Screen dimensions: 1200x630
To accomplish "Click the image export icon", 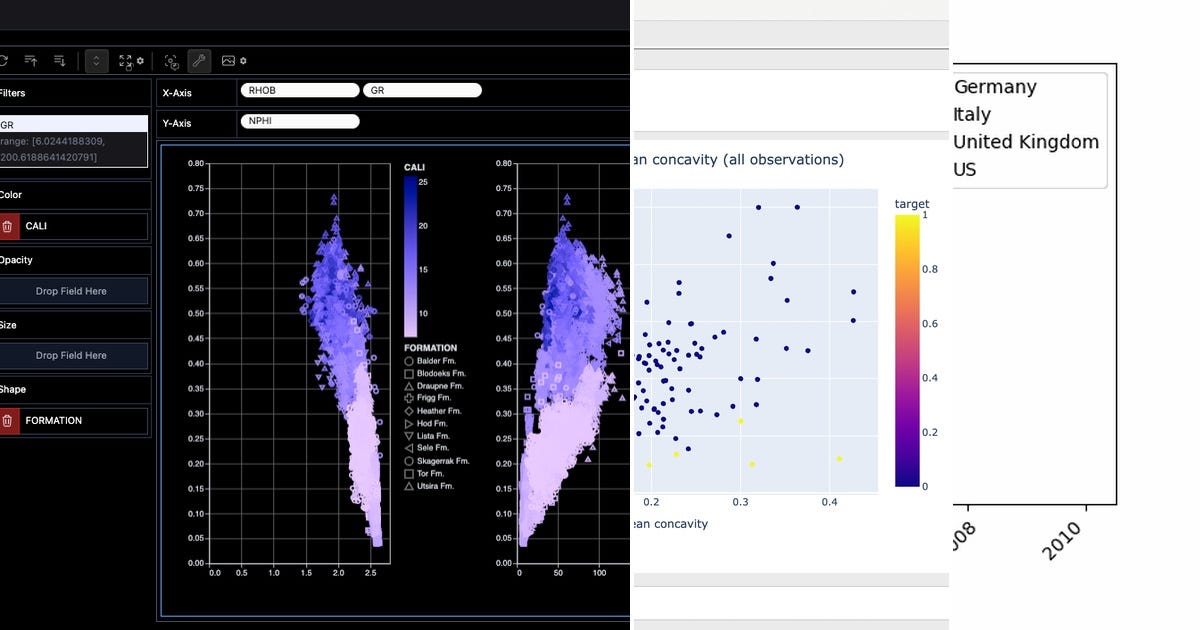I will pyautogui.click(x=227, y=60).
